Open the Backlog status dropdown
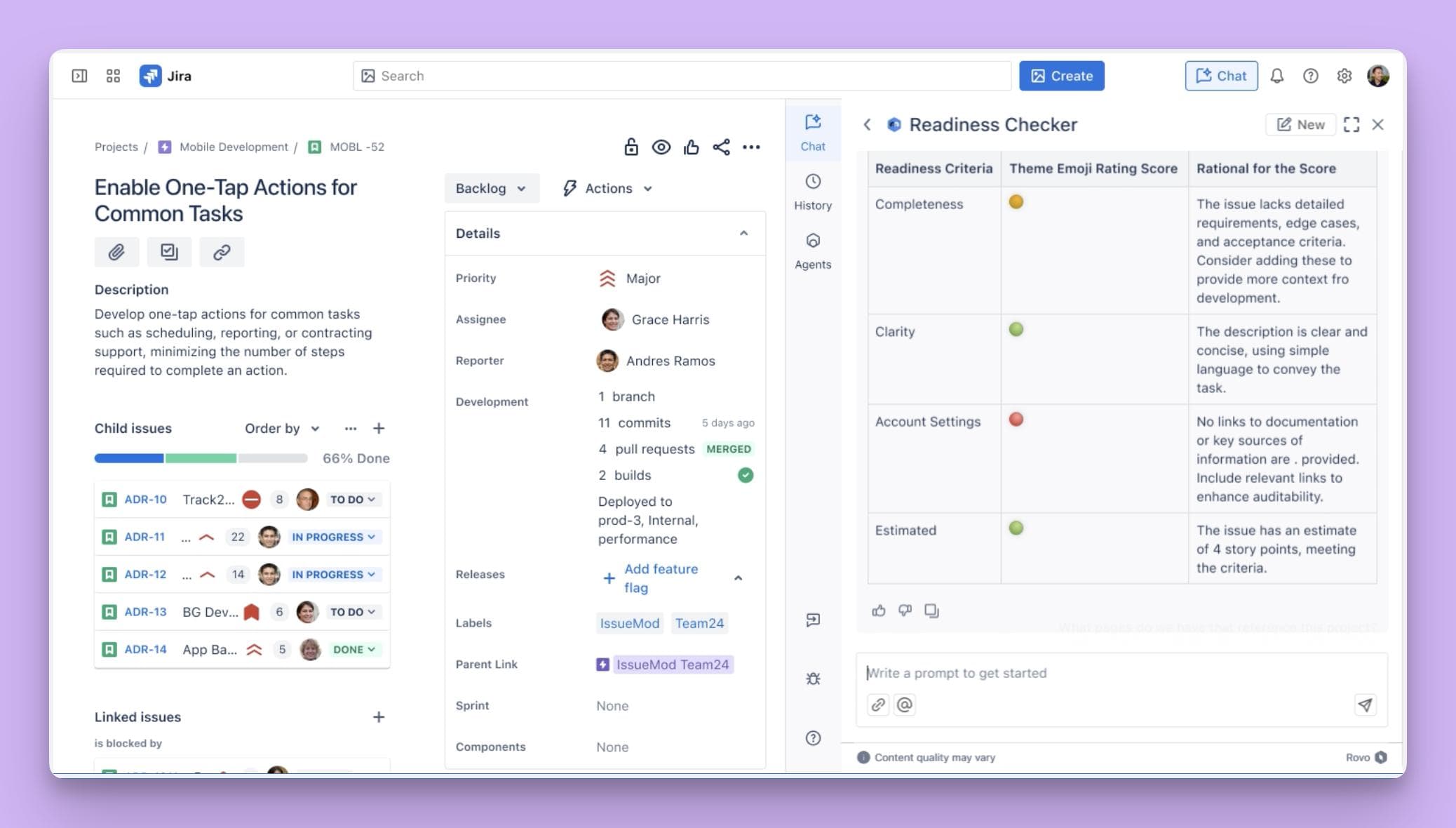The image size is (1456, 828). click(x=492, y=188)
